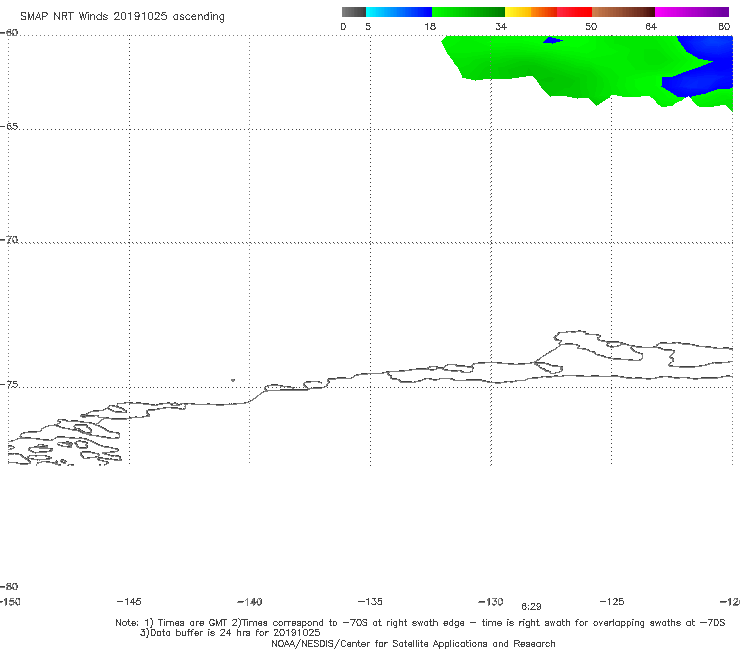The height and width of the screenshot is (650, 740).
Task: Click the color bar label '18'
Action: click(x=430, y=27)
